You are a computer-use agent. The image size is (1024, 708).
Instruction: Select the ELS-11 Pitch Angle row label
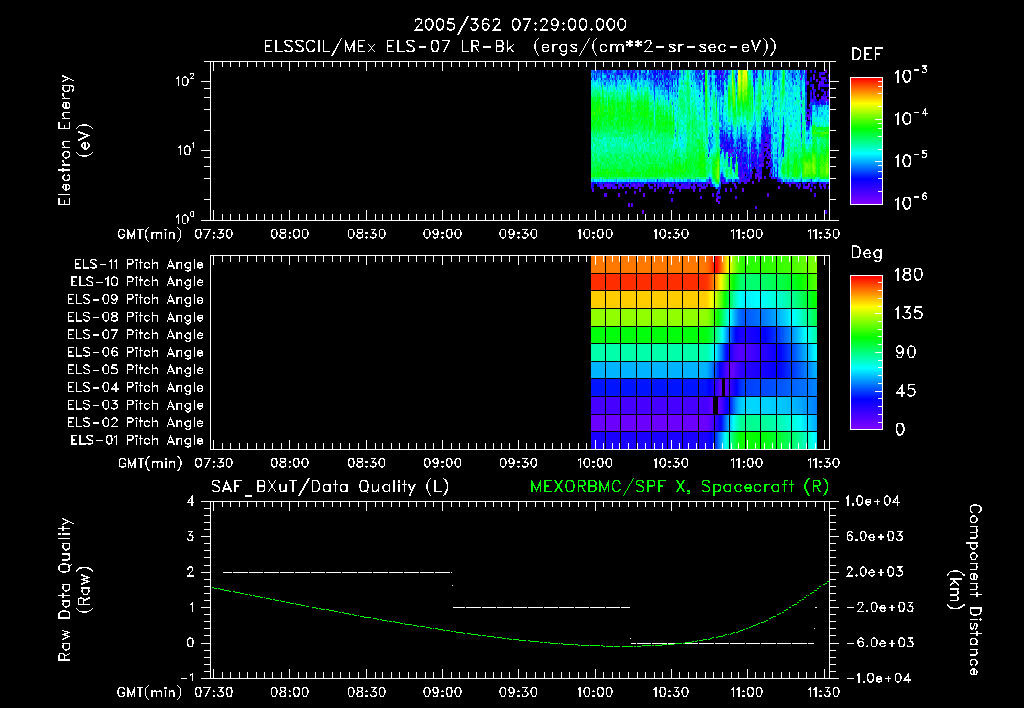point(138,265)
